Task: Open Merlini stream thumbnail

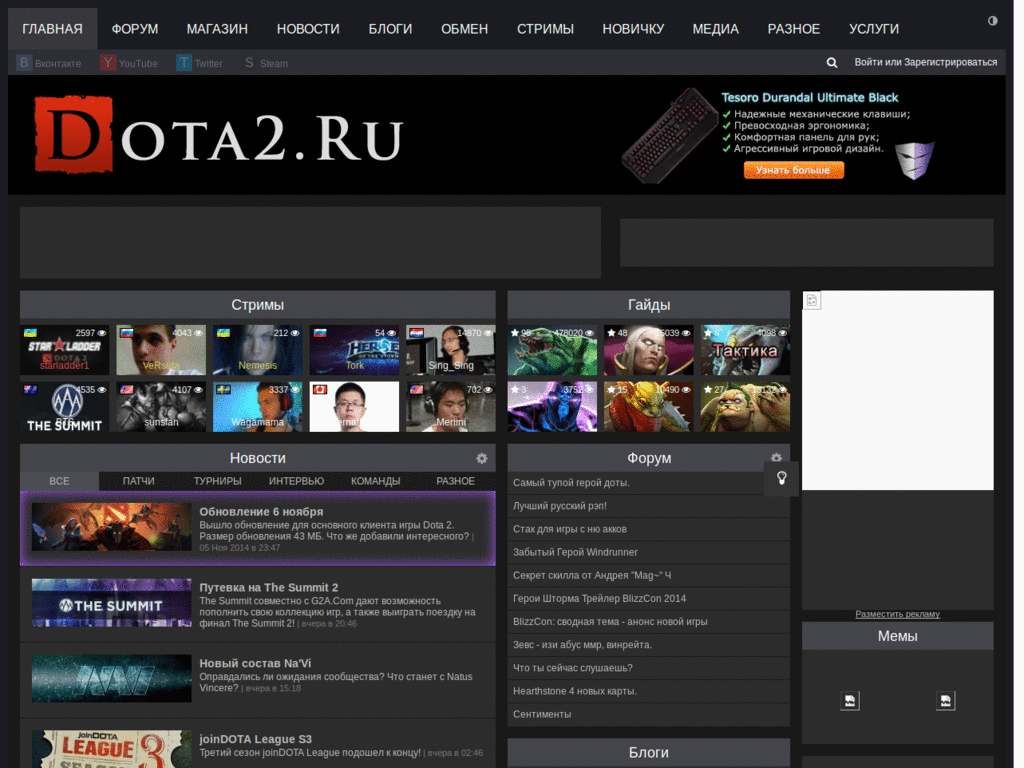Action: click(x=451, y=407)
